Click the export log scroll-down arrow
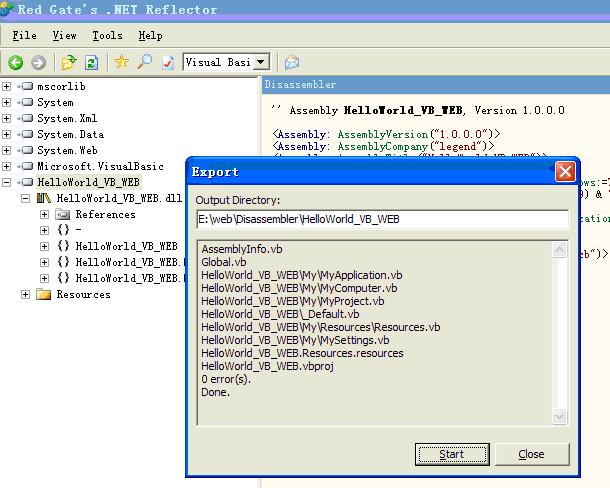 click(x=559, y=416)
